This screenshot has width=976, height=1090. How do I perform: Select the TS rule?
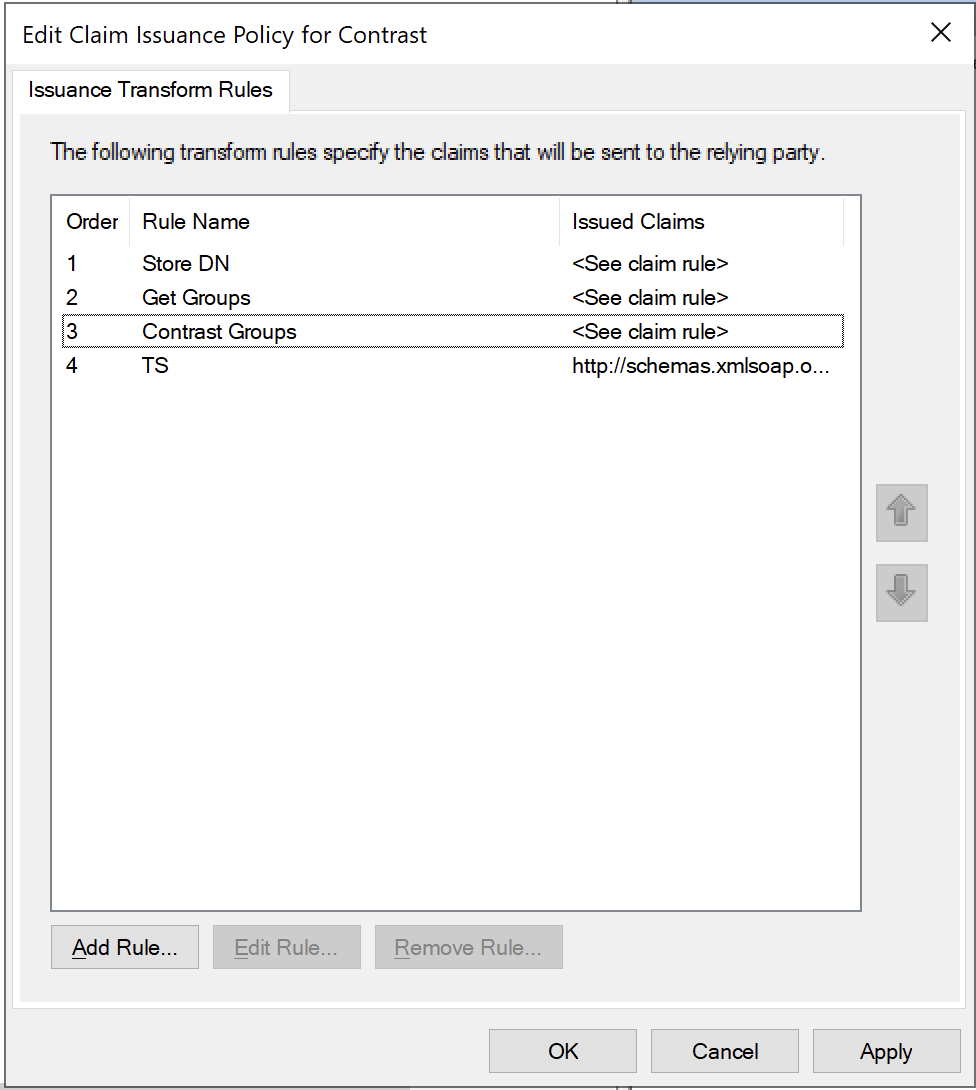[x=453, y=366]
